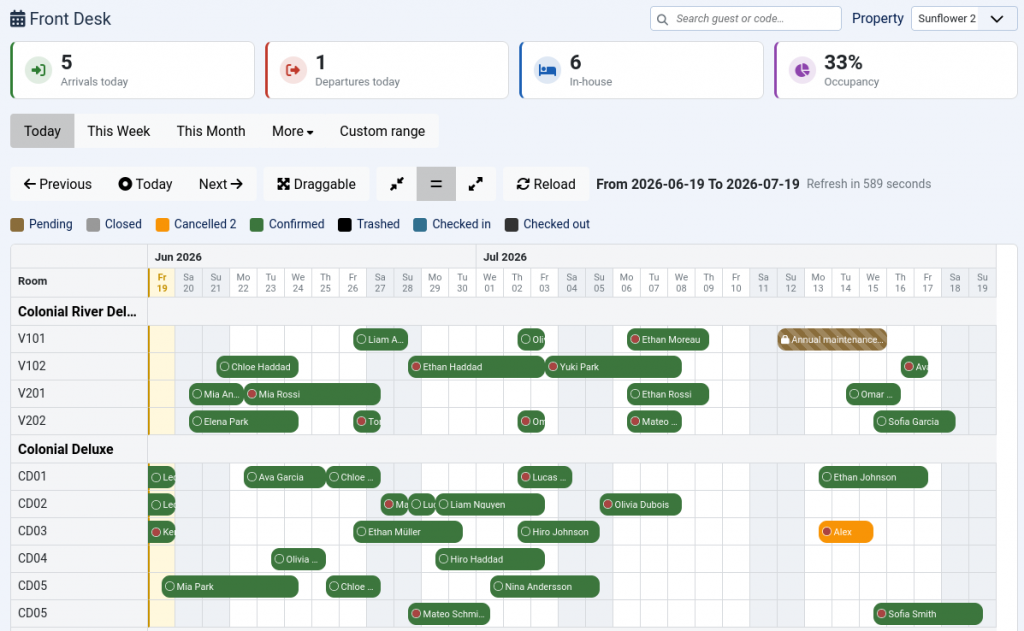Select the Fr 19 June date header
This screenshot has width=1024, height=631.
tap(161, 283)
